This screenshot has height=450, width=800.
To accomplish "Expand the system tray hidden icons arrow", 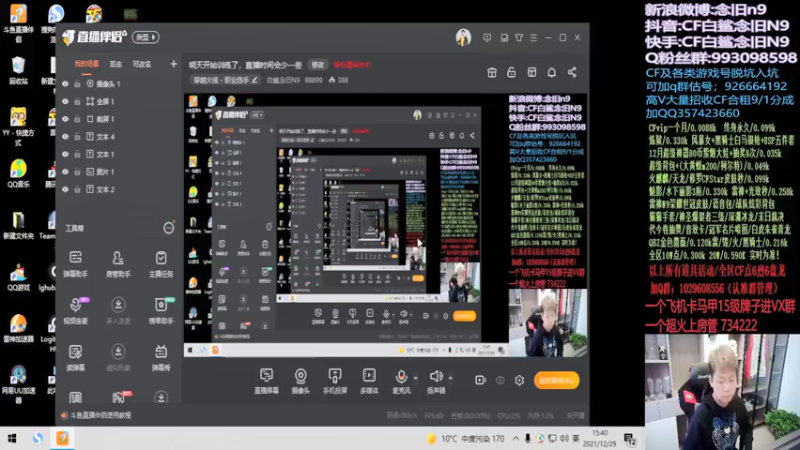I will pos(515,438).
